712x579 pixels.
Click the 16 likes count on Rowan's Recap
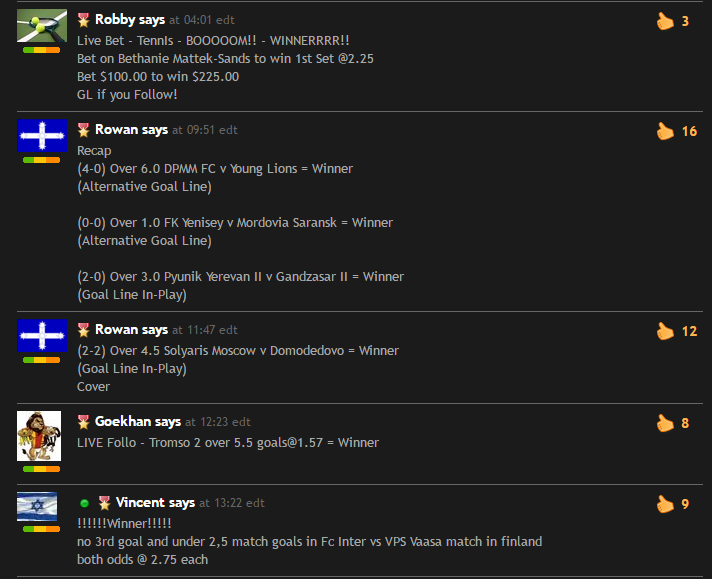(x=689, y=132)
